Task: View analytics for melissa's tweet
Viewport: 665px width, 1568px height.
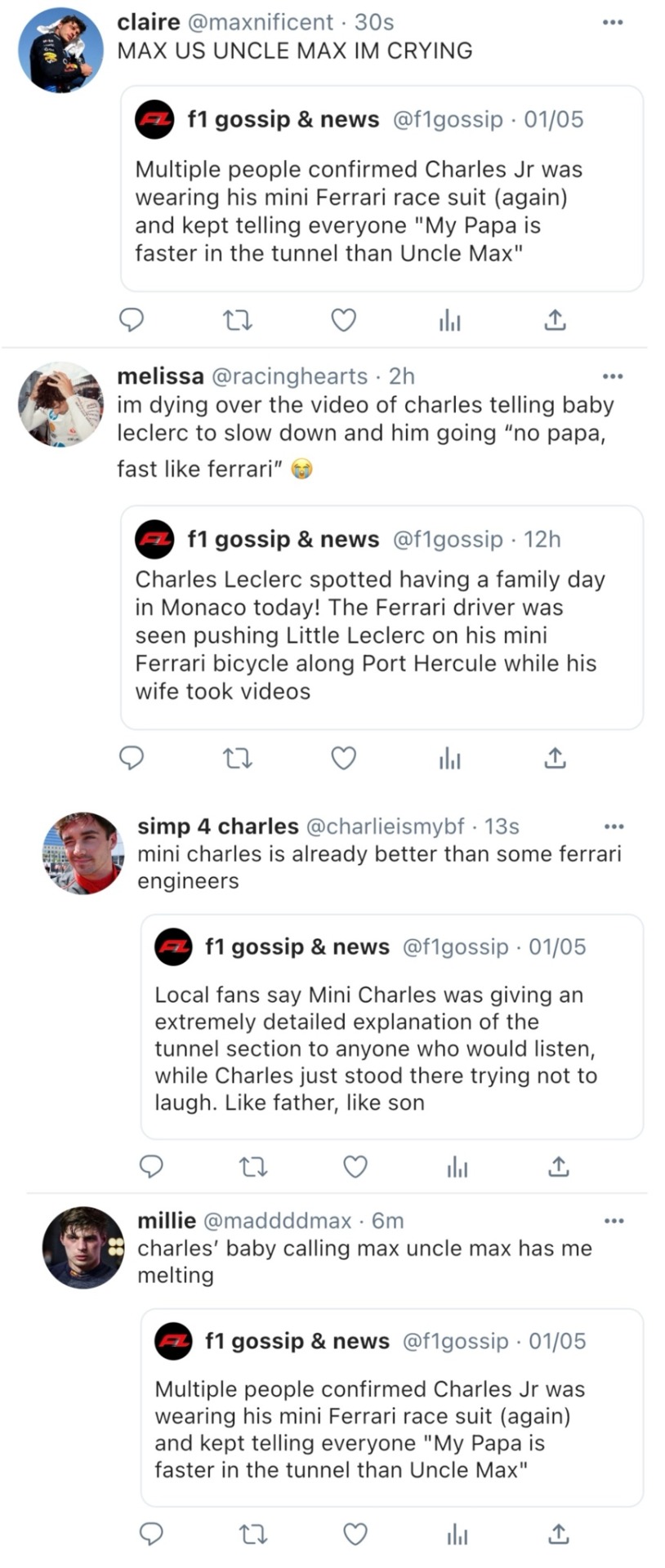Action: [449, 759]
